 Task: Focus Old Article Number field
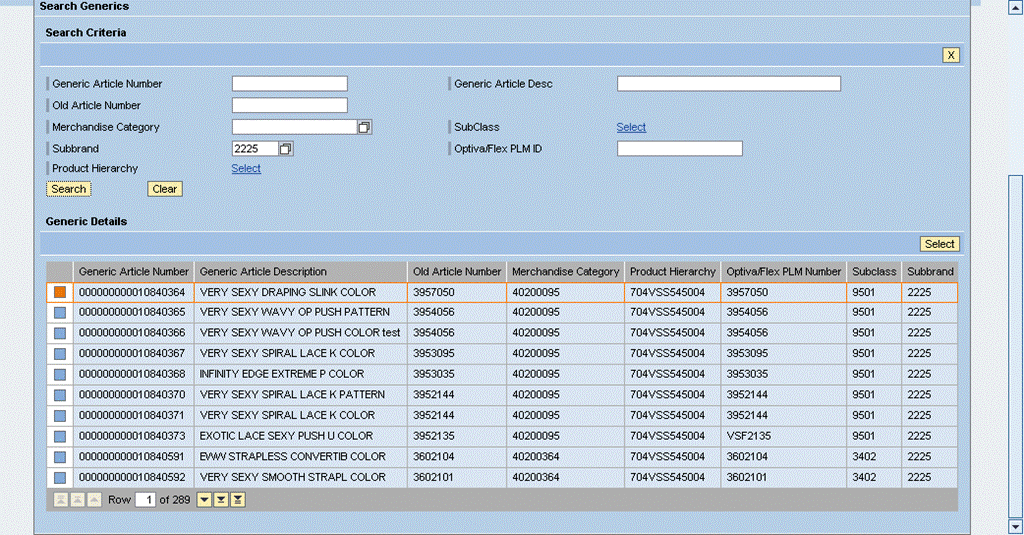coord(290,105)
